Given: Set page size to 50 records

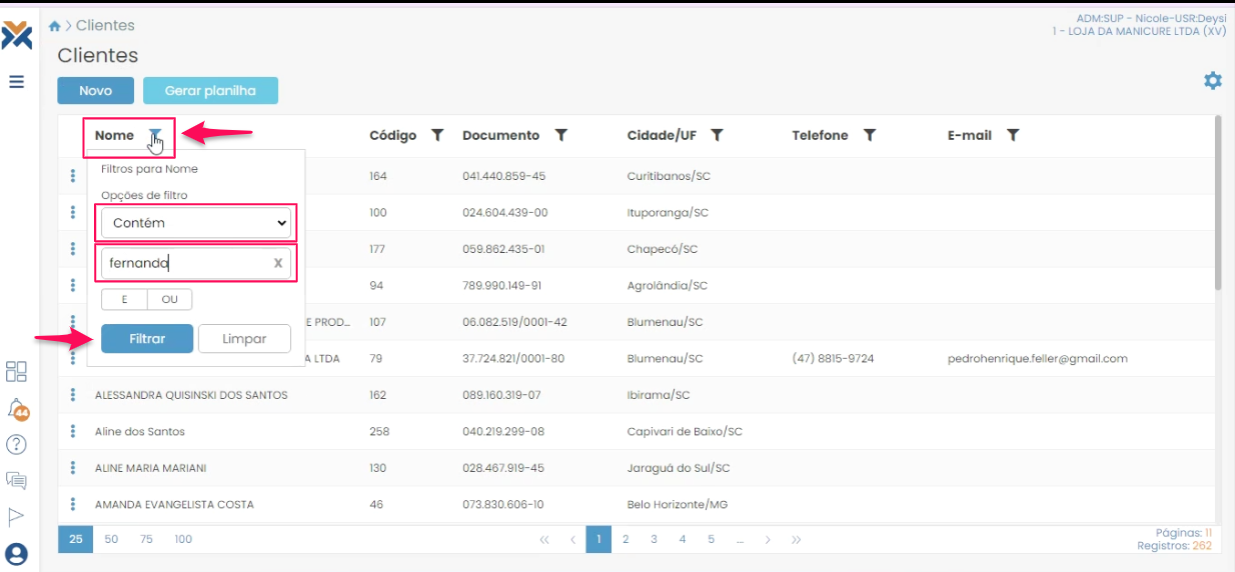Looking at the screenshot, I should click(x=111, y=539).
